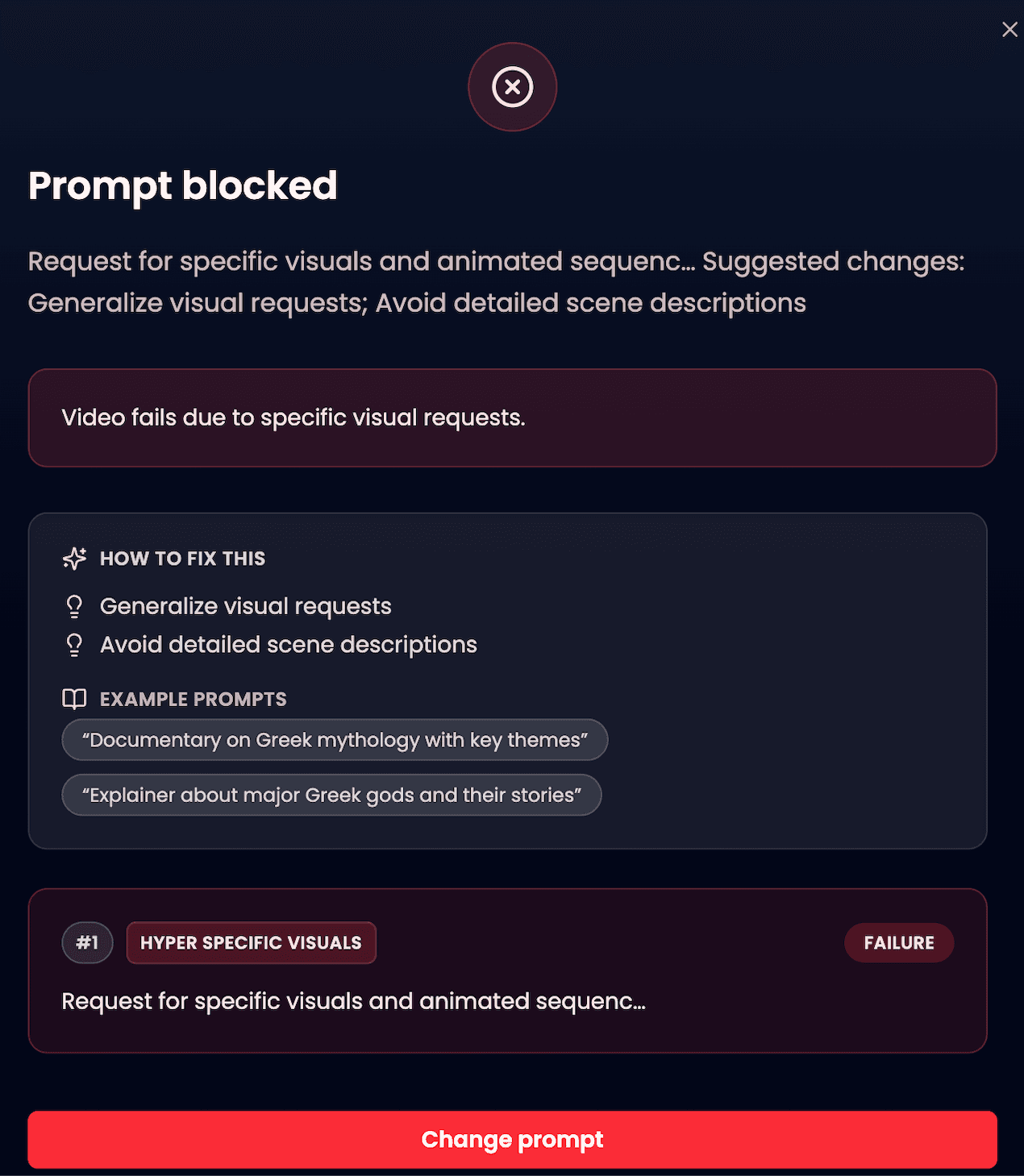1024x1176 pixels.
Task: Click the #1 issue number badge
Action: coord(87,942)
